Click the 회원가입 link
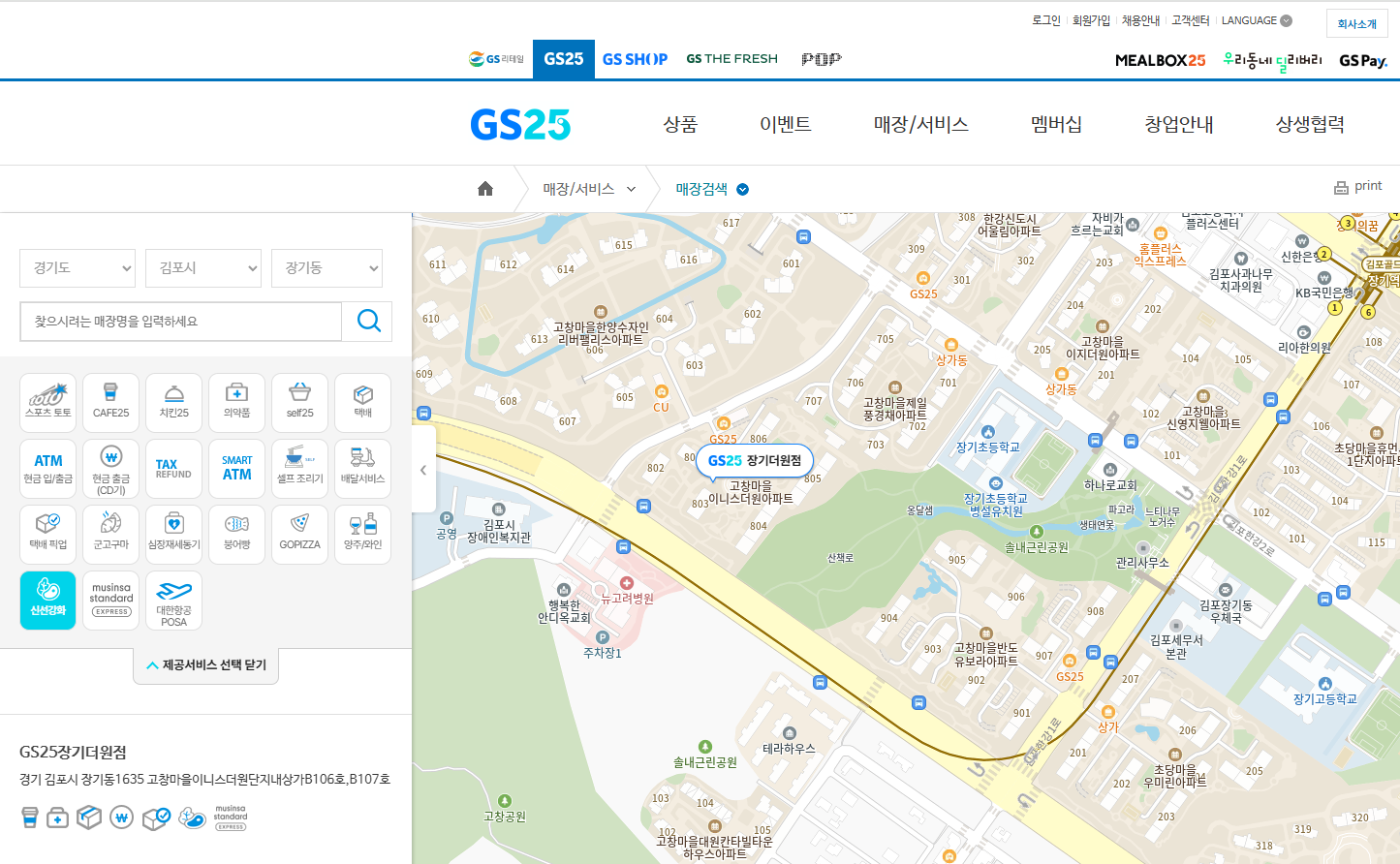This screenshot has width=1400, height=864. (x=1091, y=20)
